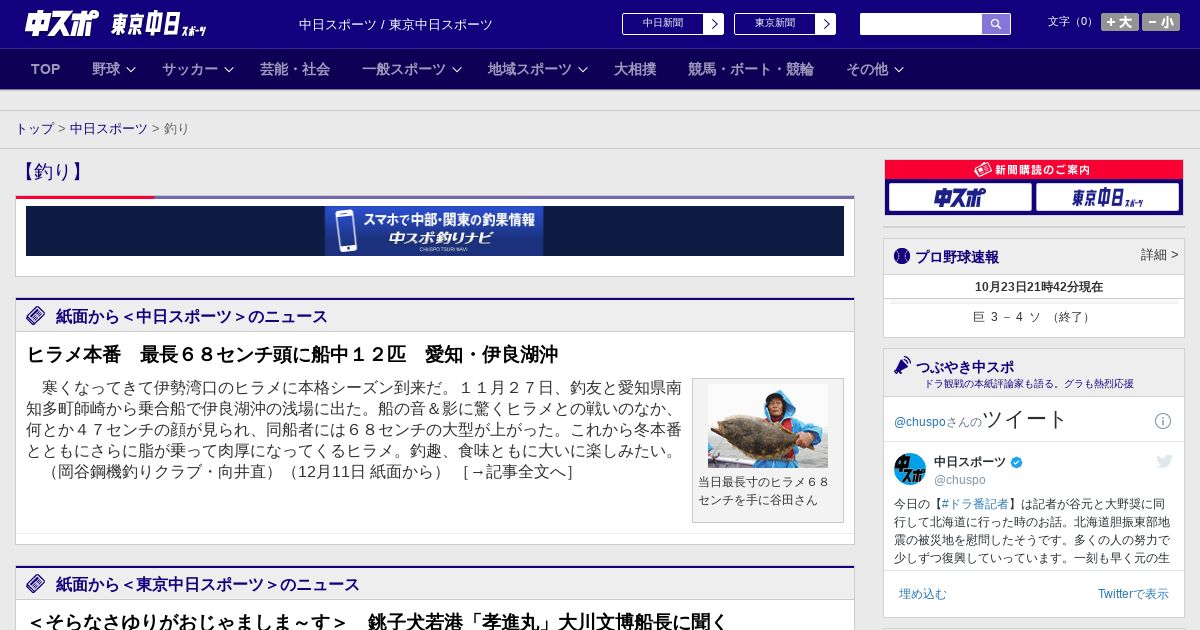Click the Twitter bird icon on tweet
Screen dimensions: 1200x630
pyautogui.click(x=1164, y=461)
